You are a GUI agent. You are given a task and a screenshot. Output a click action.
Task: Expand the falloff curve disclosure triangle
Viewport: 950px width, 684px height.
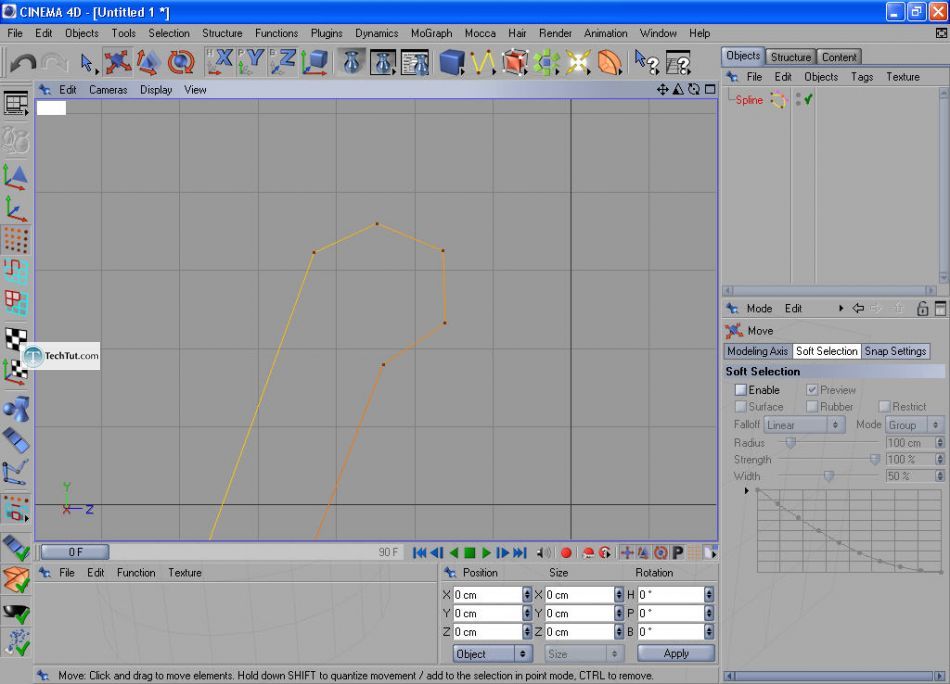[x=746, y=490]
